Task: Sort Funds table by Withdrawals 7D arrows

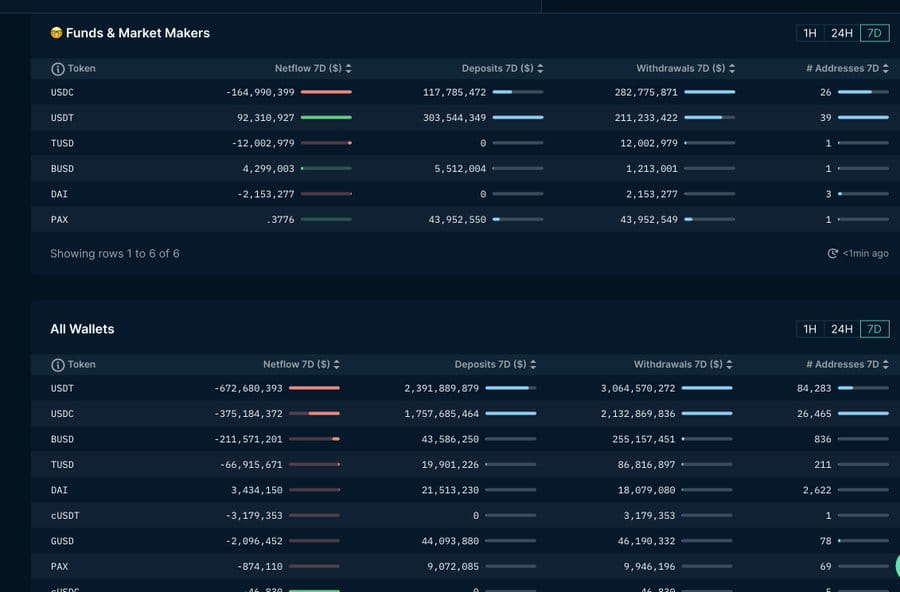Action: tap(732, 68)
